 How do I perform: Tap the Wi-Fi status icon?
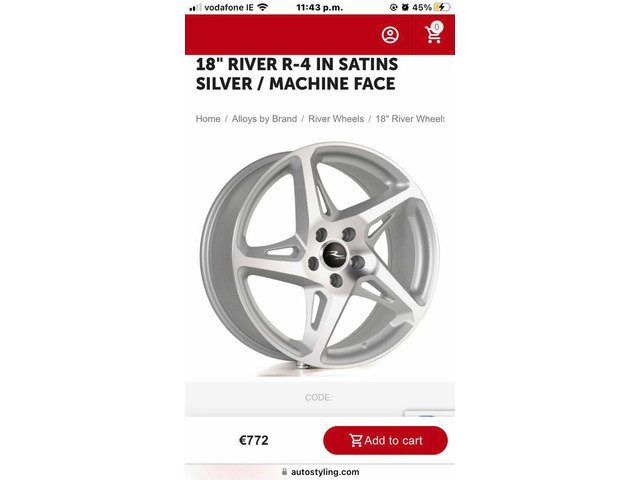pos(263,7)
